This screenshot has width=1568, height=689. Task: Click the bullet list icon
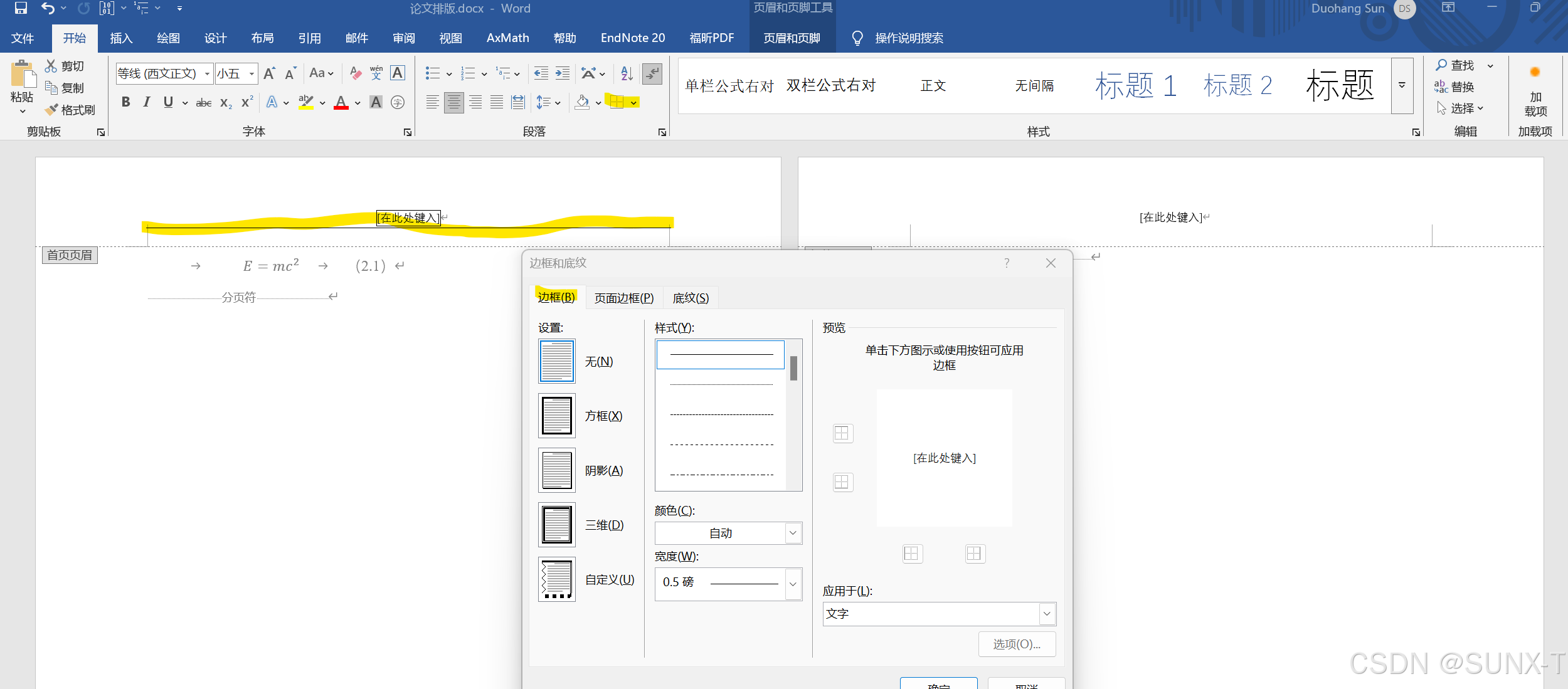click(x=432, y=73)
